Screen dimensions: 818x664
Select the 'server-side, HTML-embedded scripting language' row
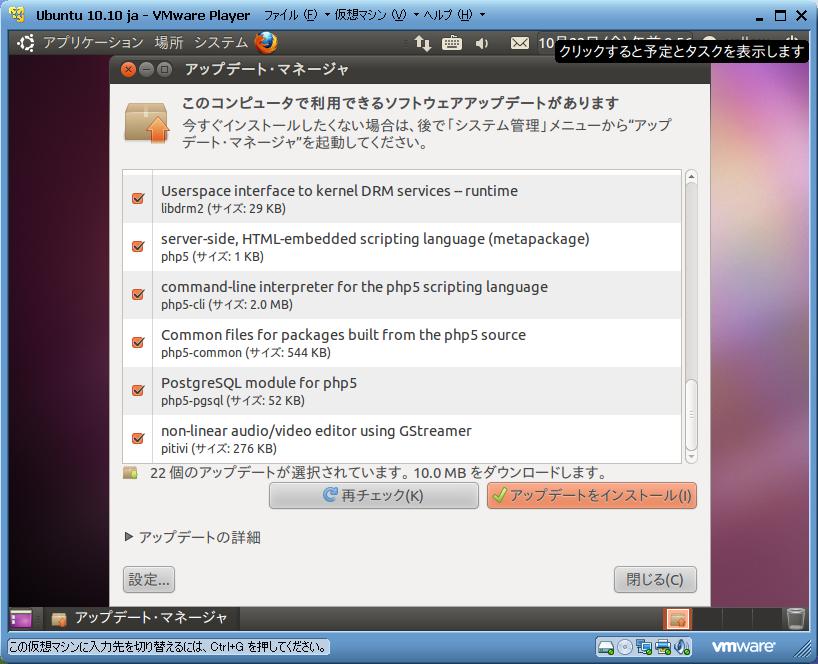(402, 246)
